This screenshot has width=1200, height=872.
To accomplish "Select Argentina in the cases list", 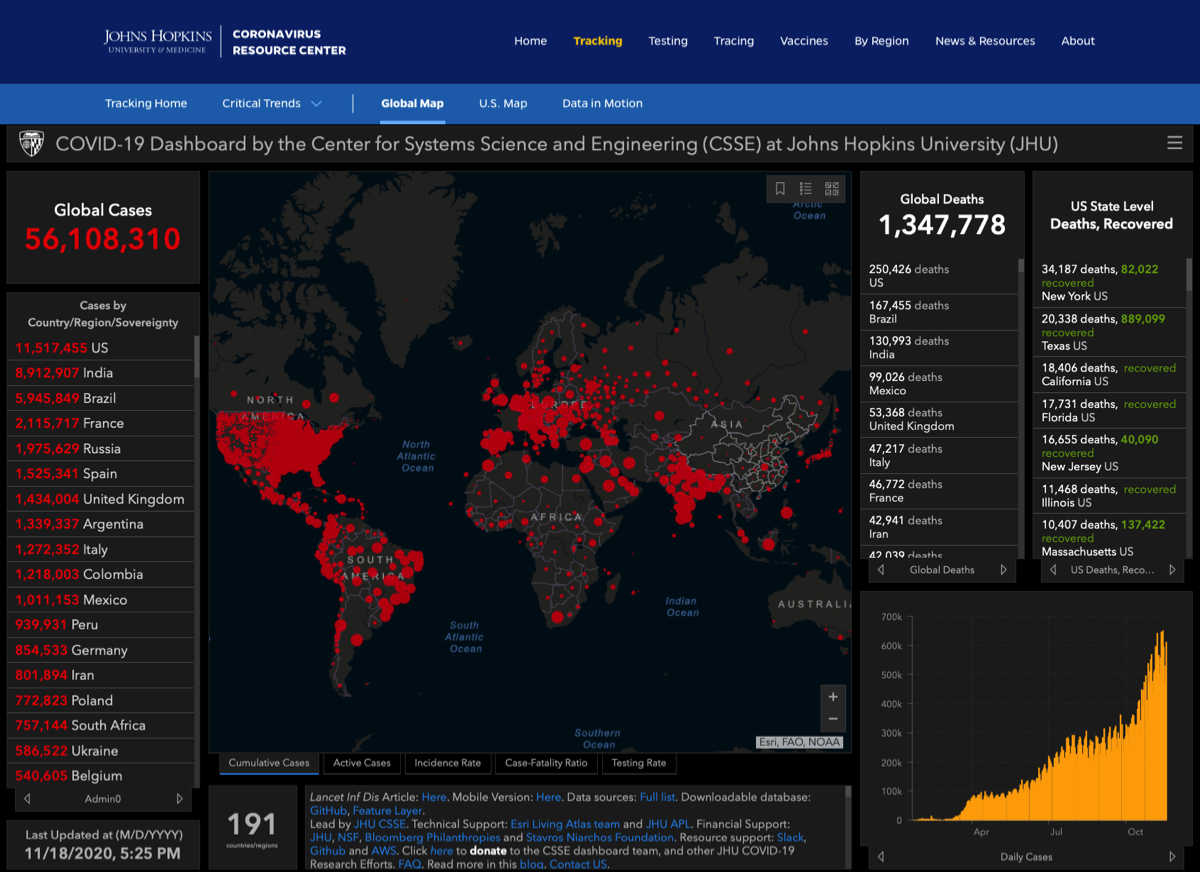I will (x=103, y=524).
